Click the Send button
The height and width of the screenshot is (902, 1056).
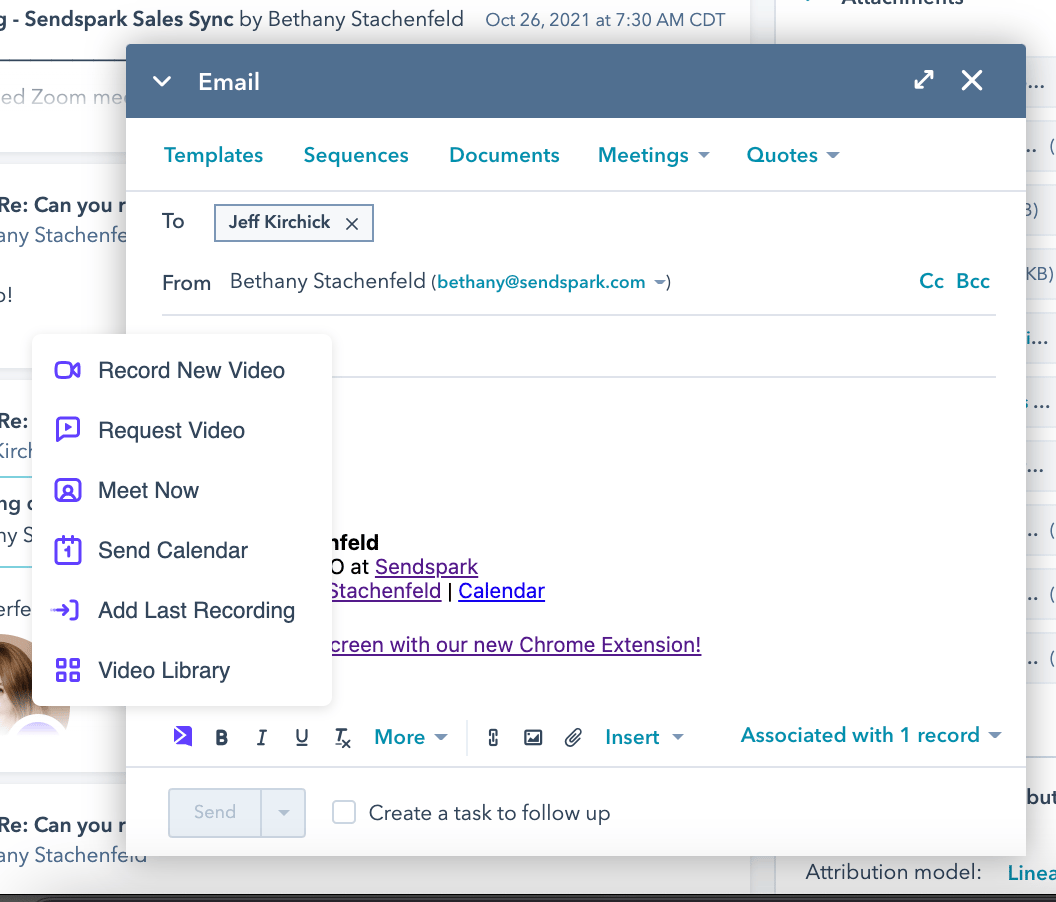click(215, 812)
